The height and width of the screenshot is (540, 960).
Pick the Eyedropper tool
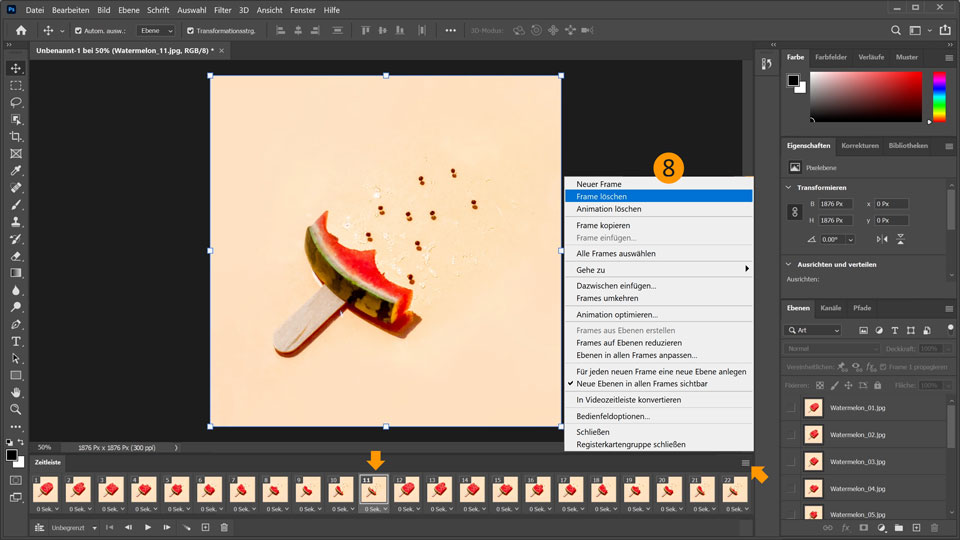[x=16, y=170]
